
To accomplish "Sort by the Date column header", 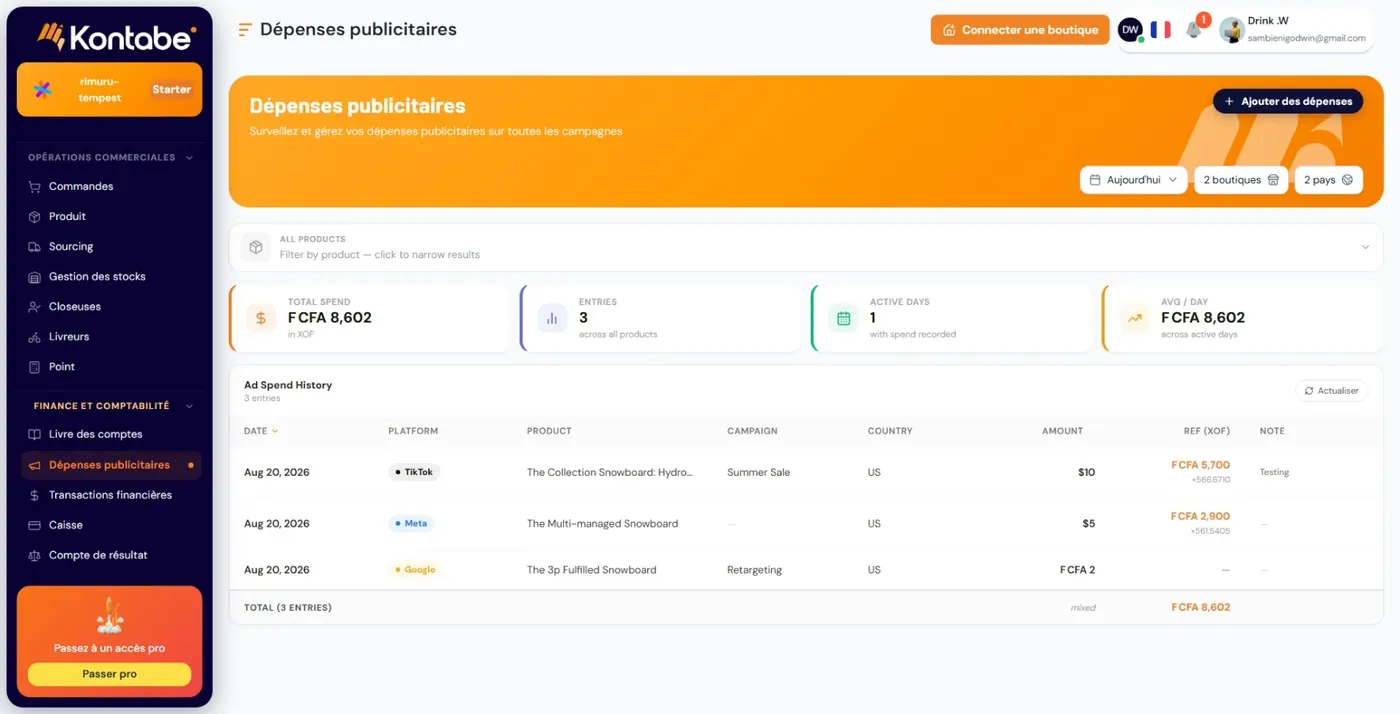I will (261, 431).
